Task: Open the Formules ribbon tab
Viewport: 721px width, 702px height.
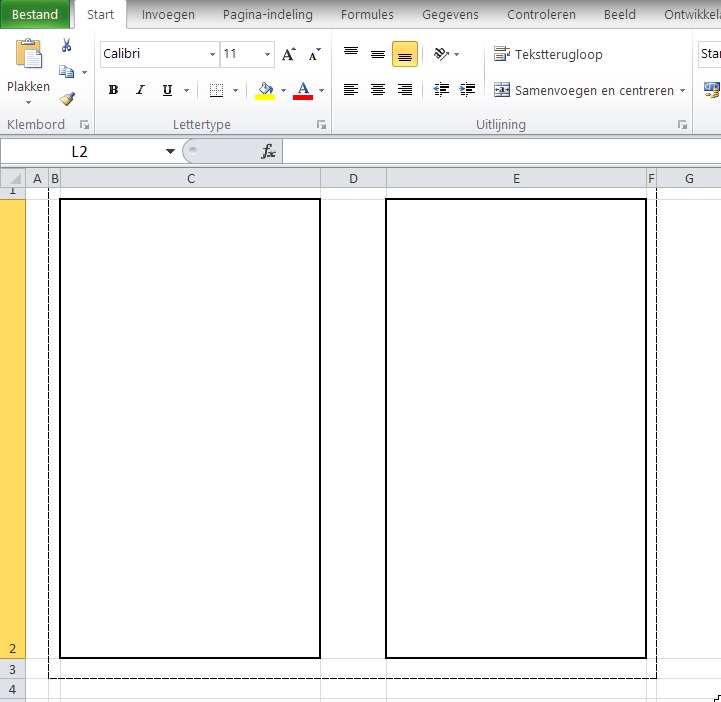Action: 367,15
